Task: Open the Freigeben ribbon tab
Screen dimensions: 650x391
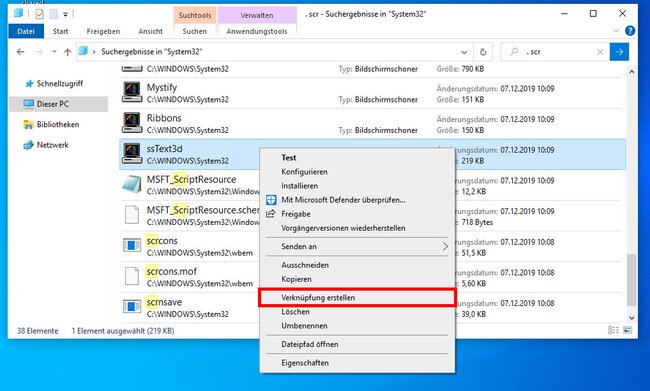Action: pyautogui.click(x=103, y=31)
